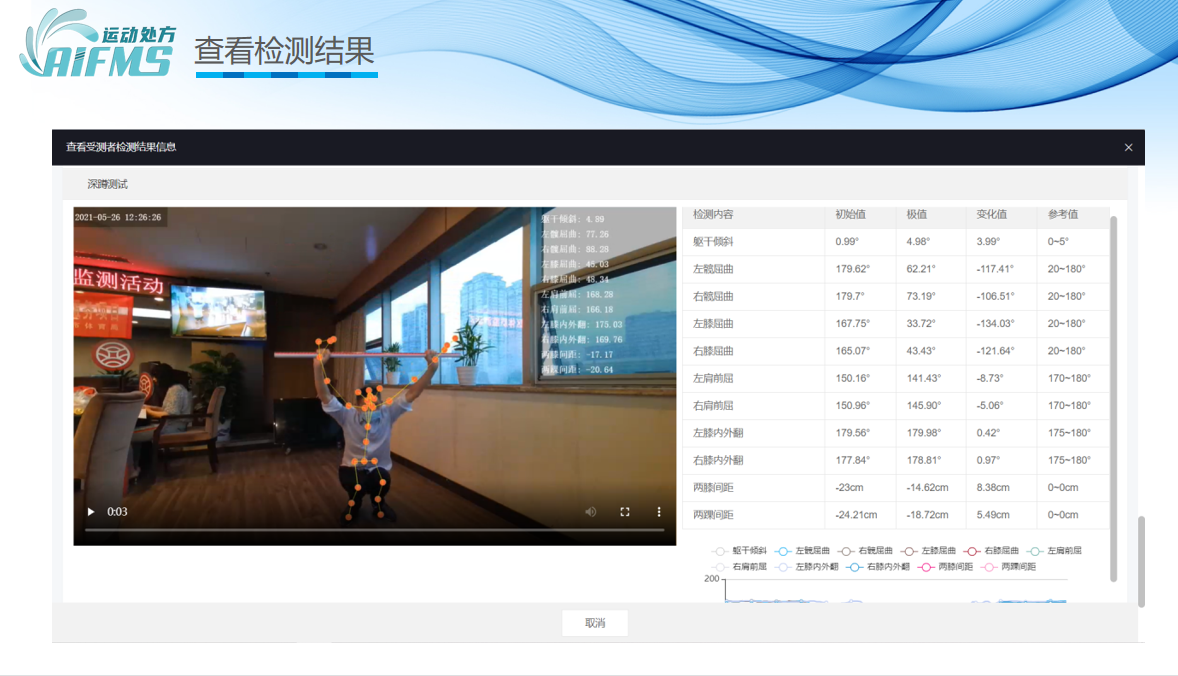Toggle 两踝间距 legend marker
The width and height of the screenshot is (1178, 676).
pos(989,567)
